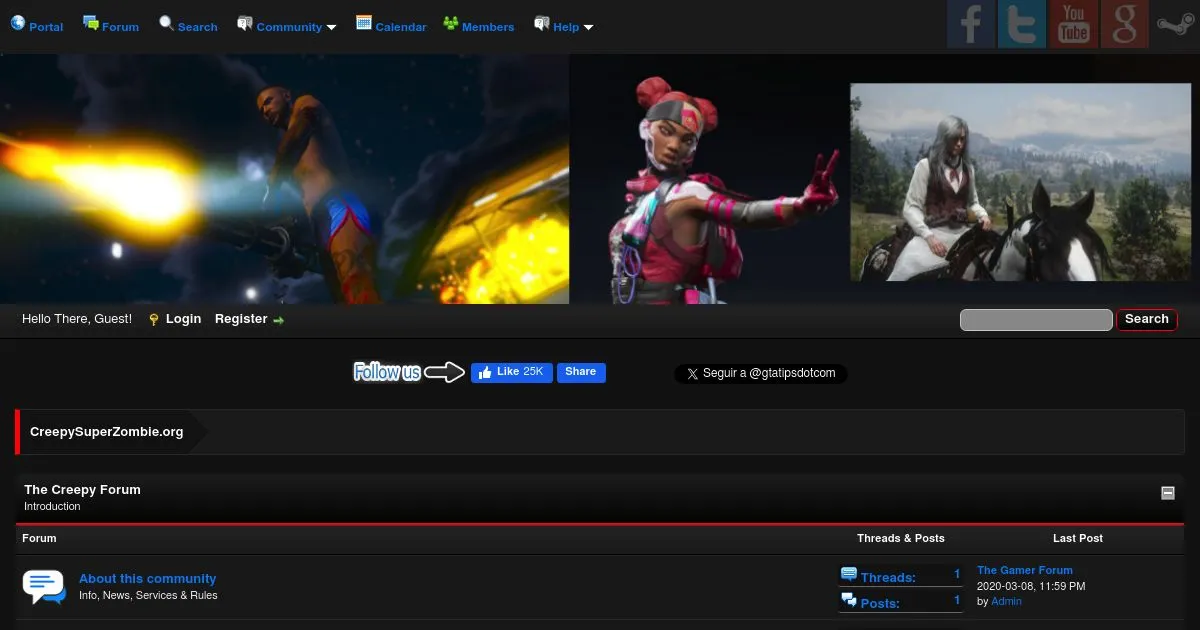Screen dimensions: 1200x630
Task: Click the Calendar icon in navigation
Action: point(364,23)
